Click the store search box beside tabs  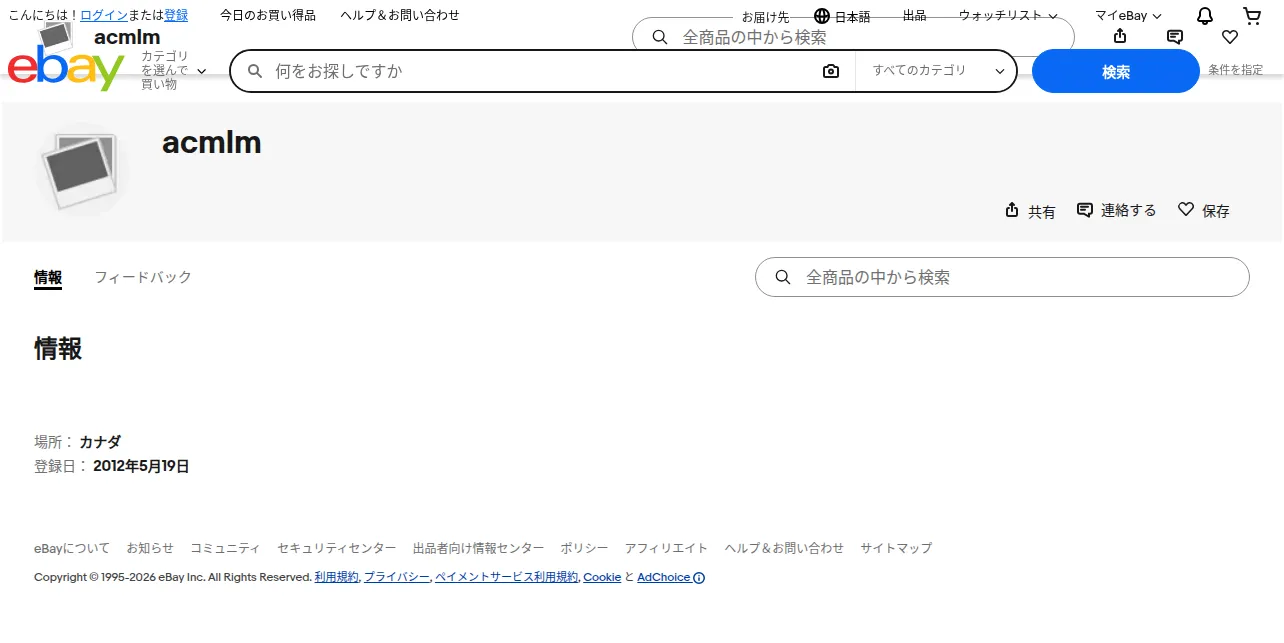1002,277
